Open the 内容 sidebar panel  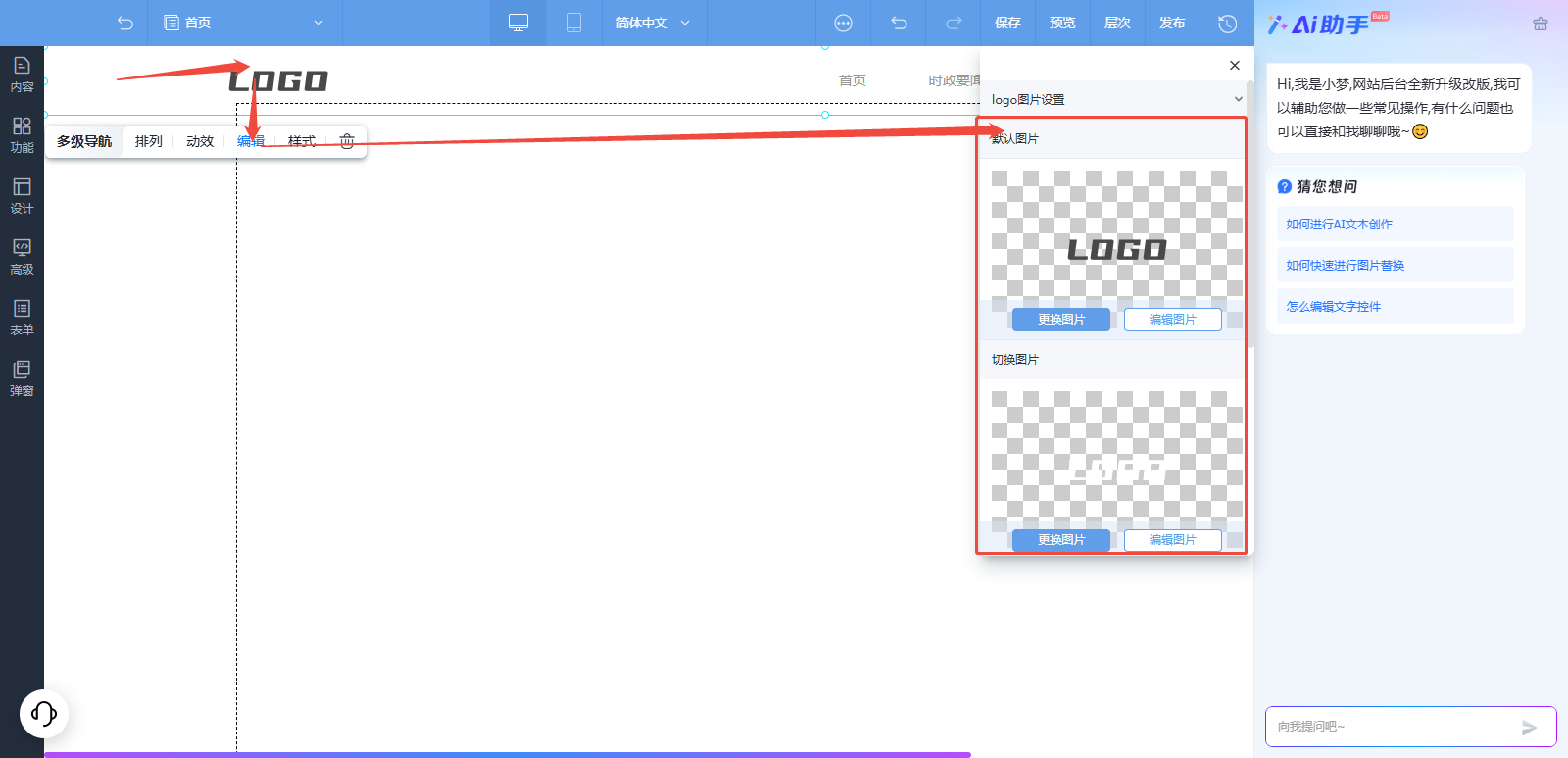pyautogui.click(x=22, y=75)
